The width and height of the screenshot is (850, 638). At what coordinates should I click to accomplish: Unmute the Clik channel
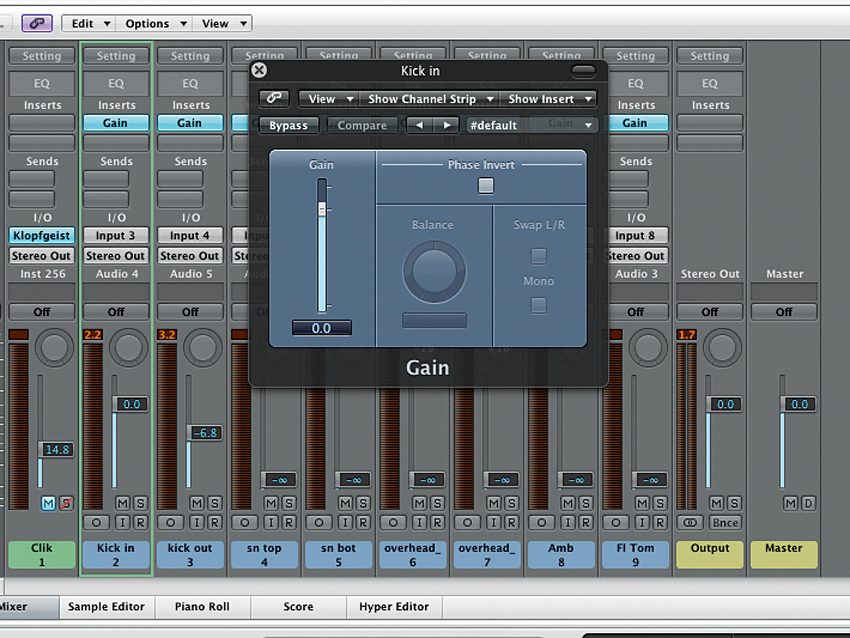click(x=48, y=504)
